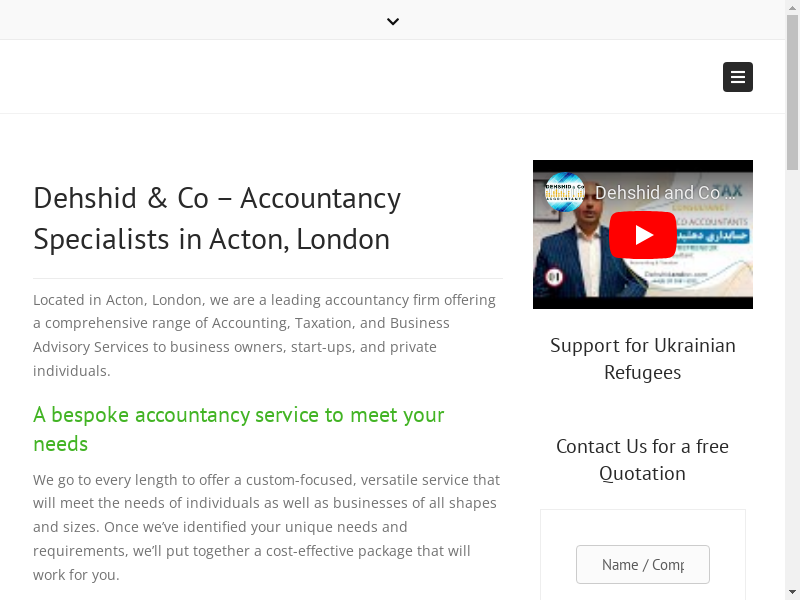Click the scrollbar down arrow
This screenshot has width=800, height=600.
click(792, 593)
